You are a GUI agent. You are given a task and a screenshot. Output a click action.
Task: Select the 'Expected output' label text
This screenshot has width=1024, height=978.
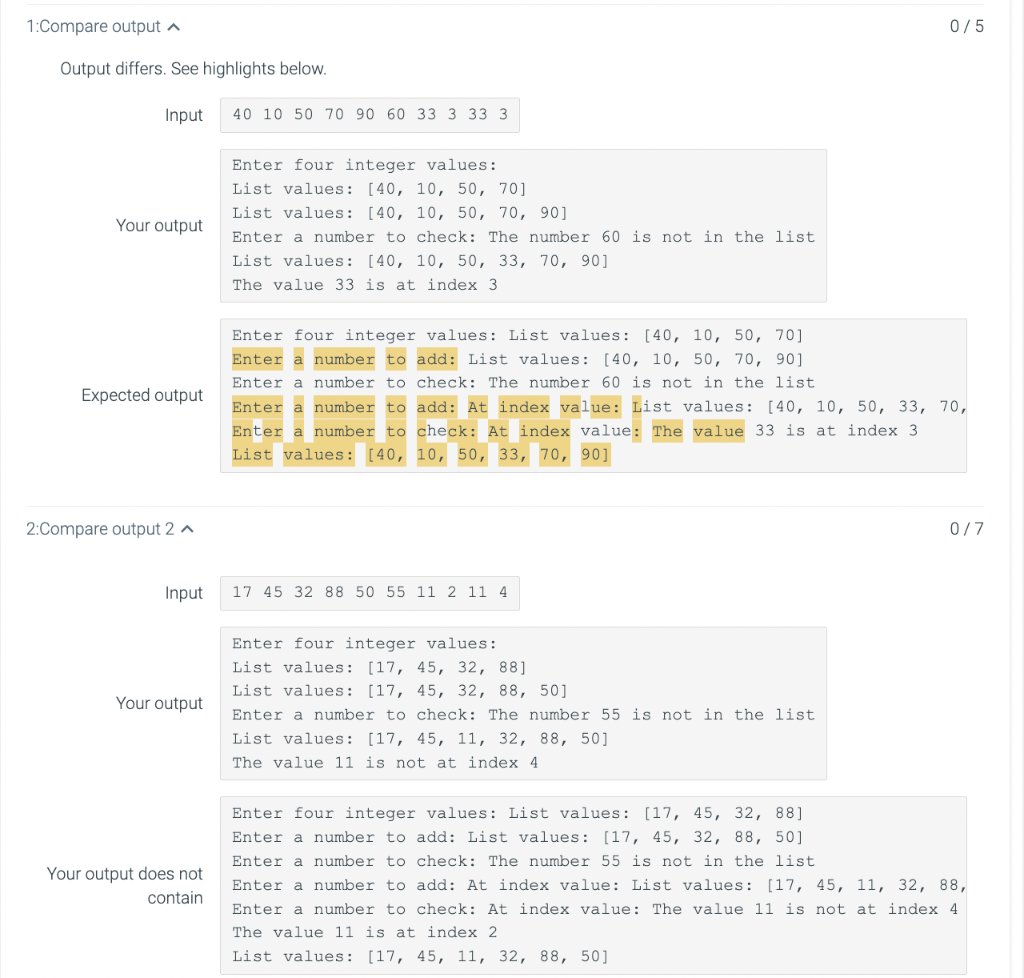(x=142, y=395)
